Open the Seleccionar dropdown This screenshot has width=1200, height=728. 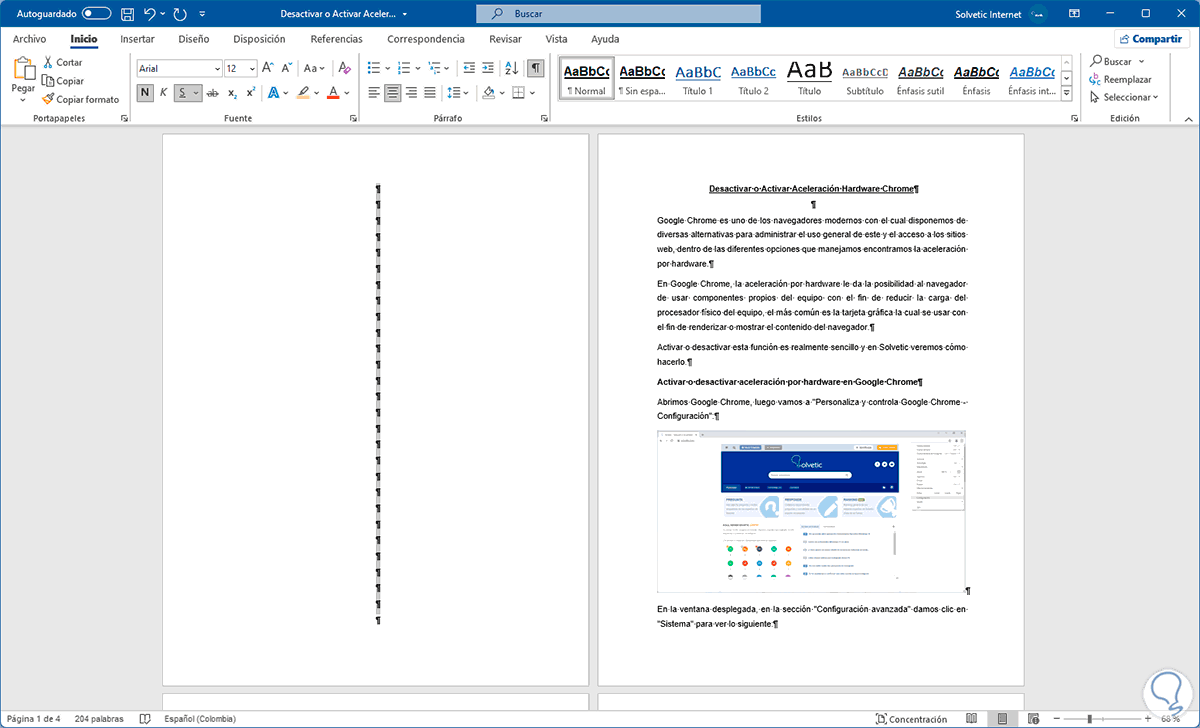point(1124,97)
